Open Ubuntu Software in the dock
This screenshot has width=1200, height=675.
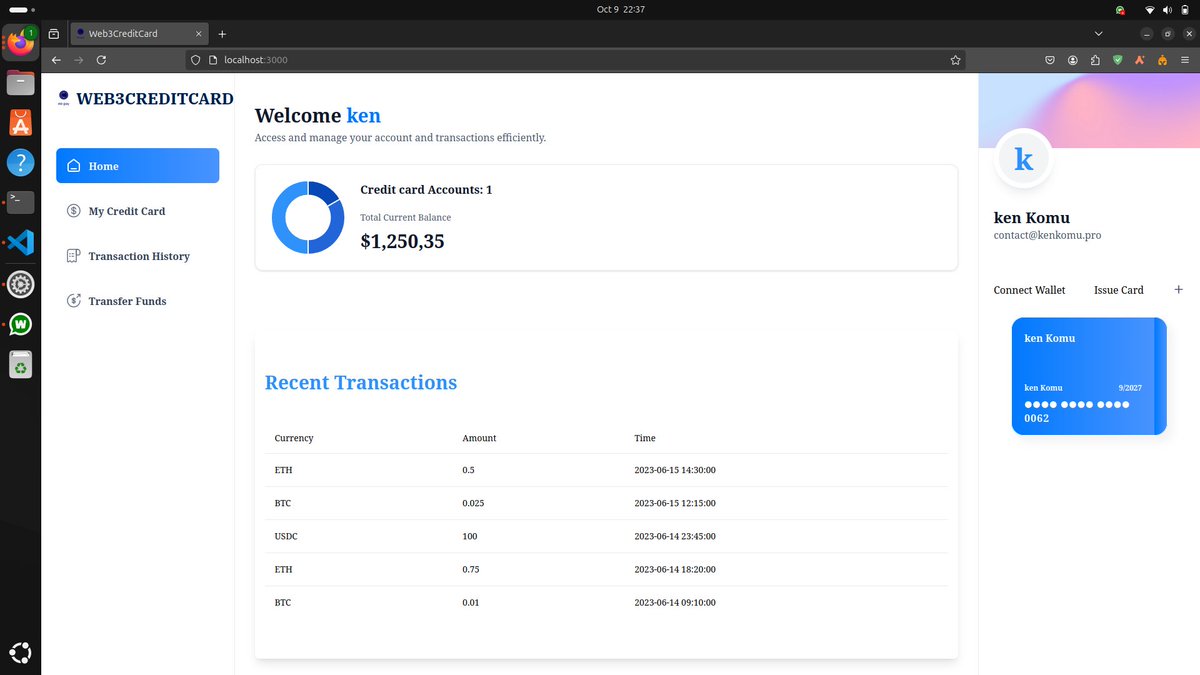[x=20, y=122]
